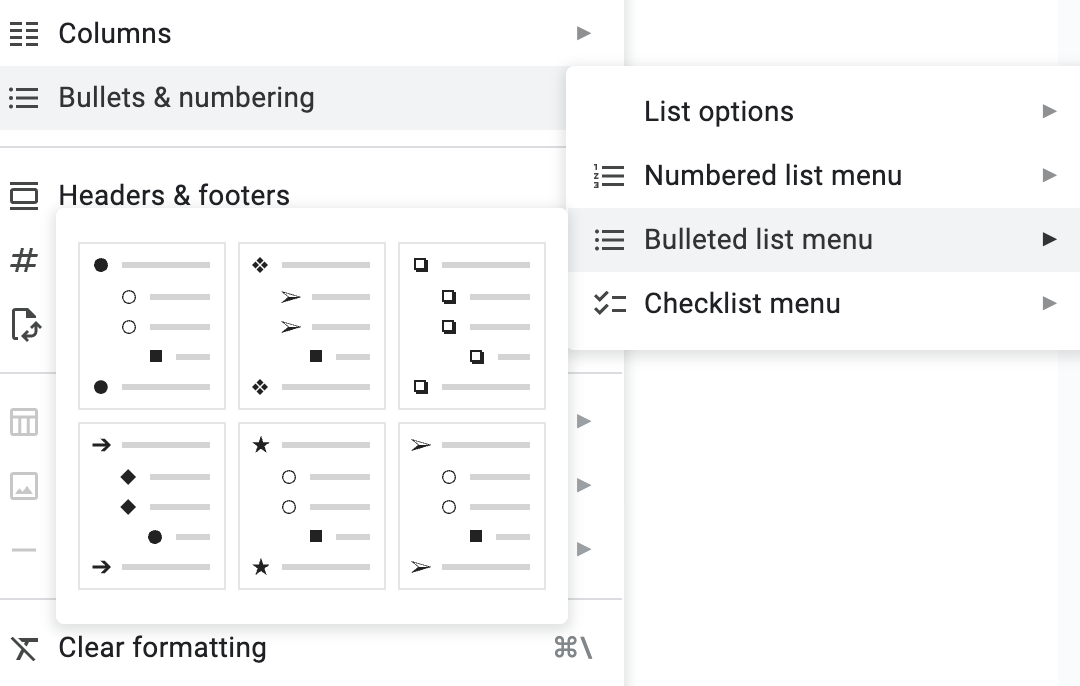Choose the disc, circle, square bullet preset
The height and width of the screenshot is (686, 1080).
(x=152, y=326)
